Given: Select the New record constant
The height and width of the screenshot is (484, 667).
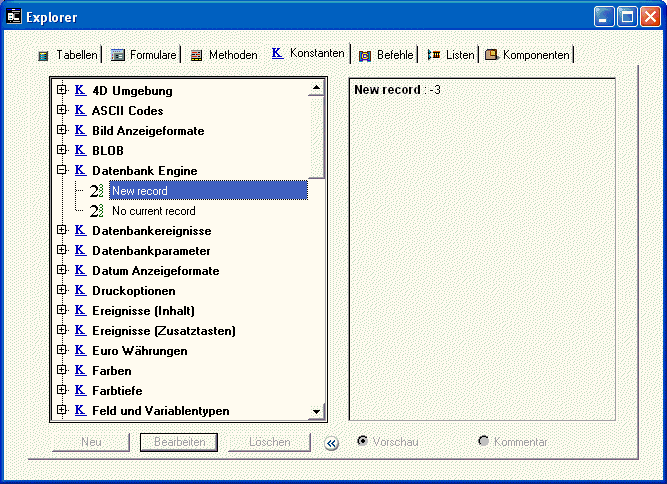Looking at the screenshot, I should pos(140,191).
